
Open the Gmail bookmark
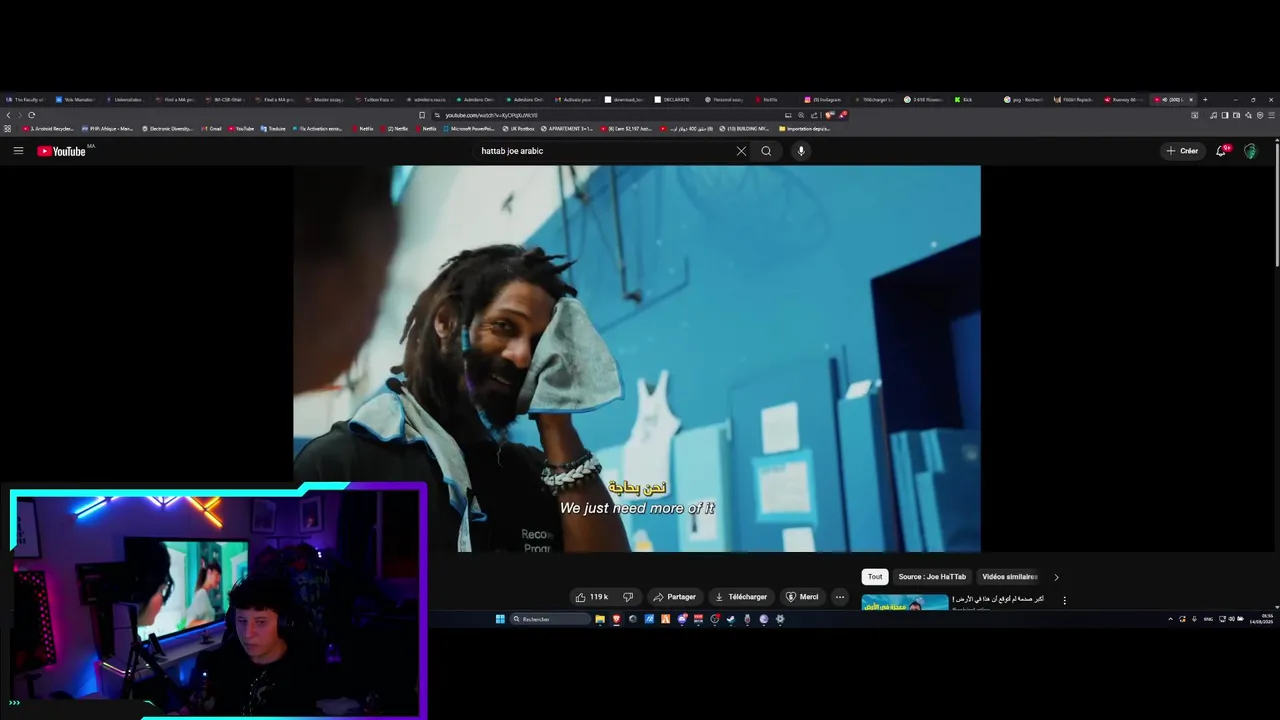pyautogui.click(x=211, y=129)
